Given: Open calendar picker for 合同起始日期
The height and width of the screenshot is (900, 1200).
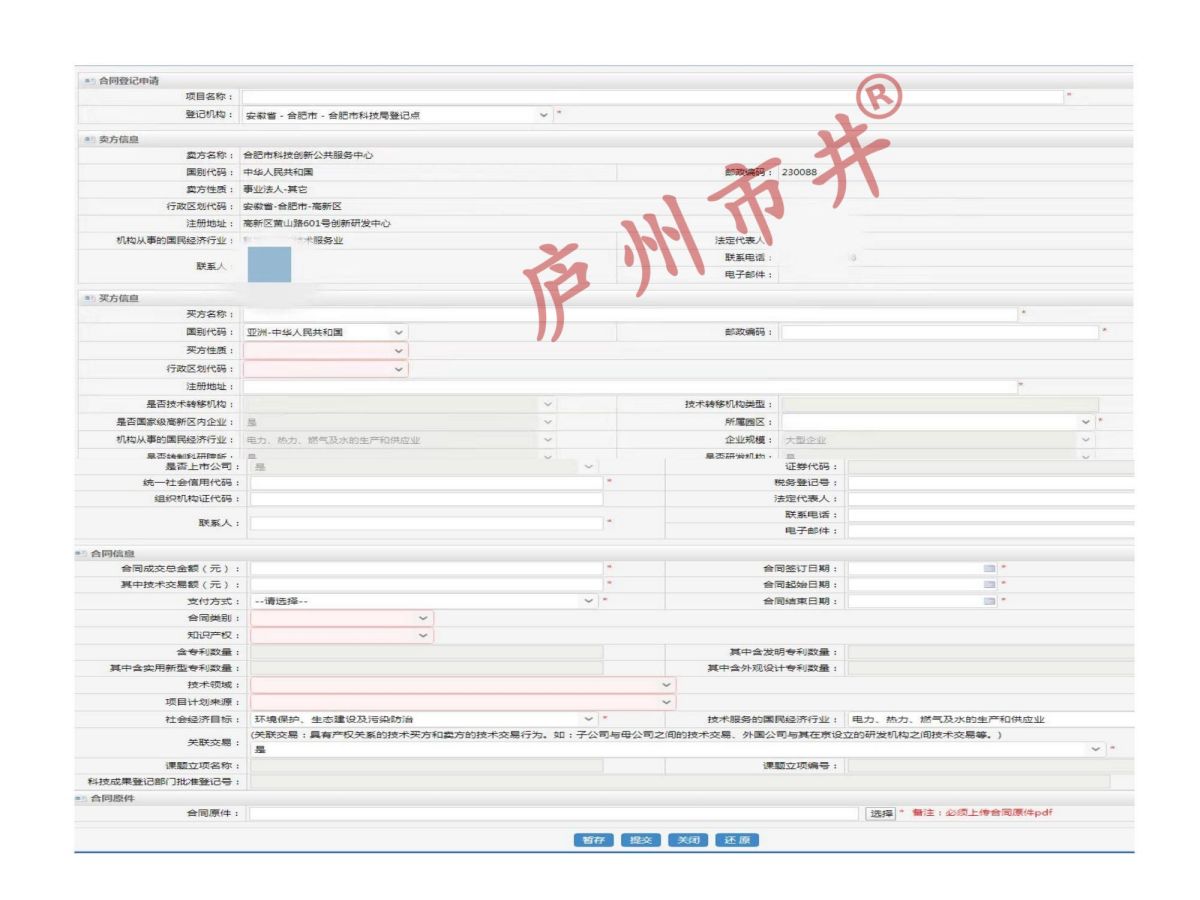Looking at the screenshot, I should pos(989,584).
